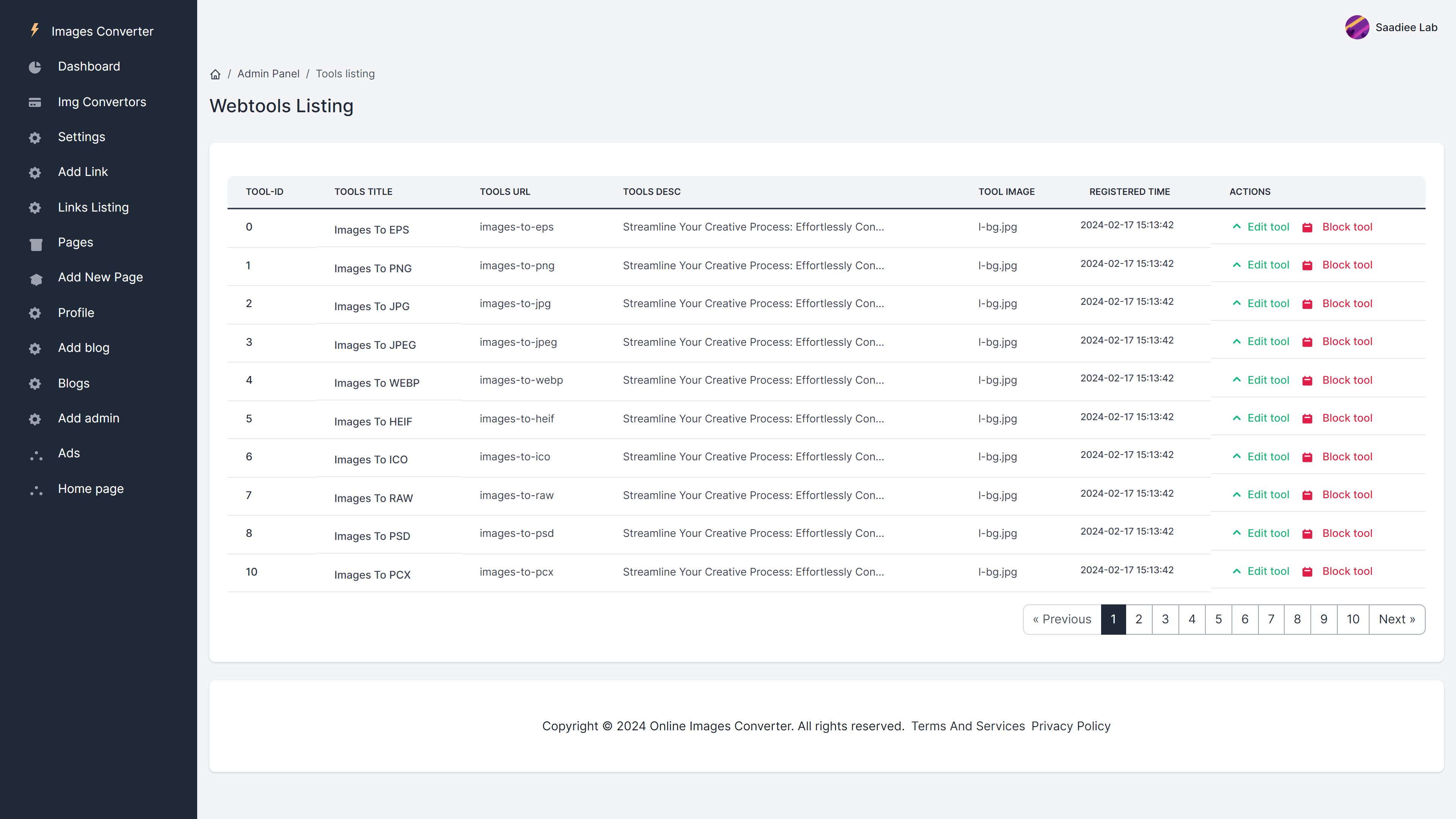Screen dimensions: 1456x819
Task: Click the Ads dots icon in sidebar
Action: [36, 455]
